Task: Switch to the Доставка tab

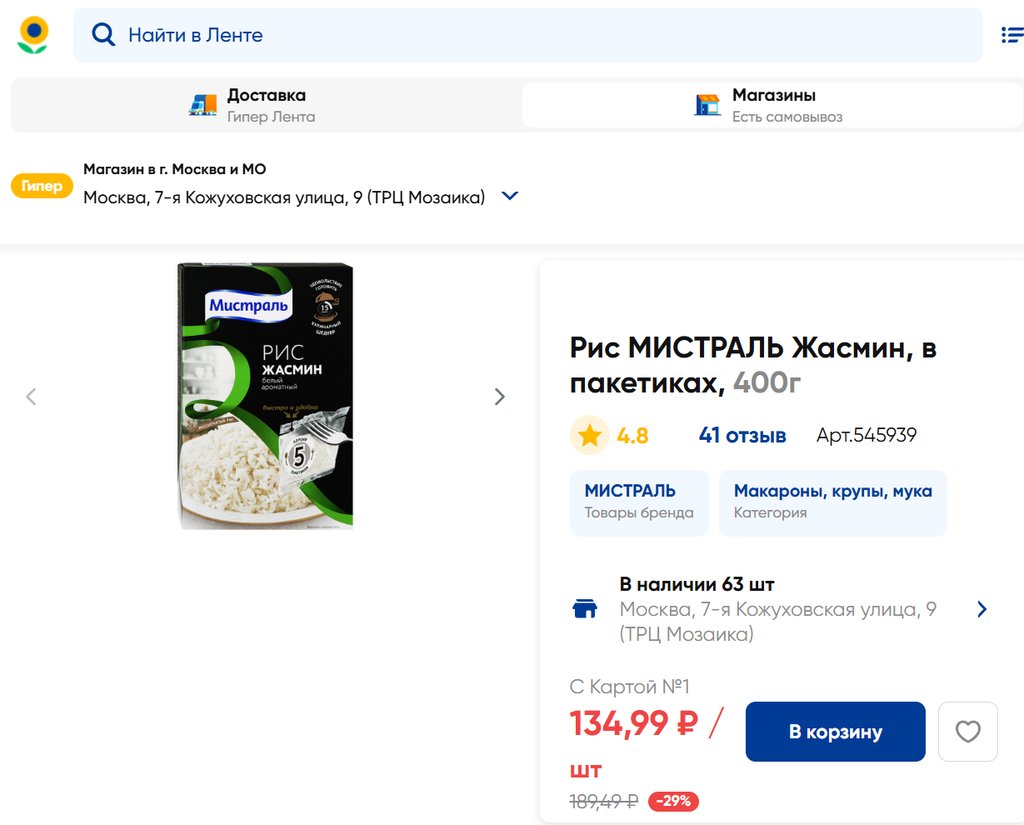Action: click(265, 105)
